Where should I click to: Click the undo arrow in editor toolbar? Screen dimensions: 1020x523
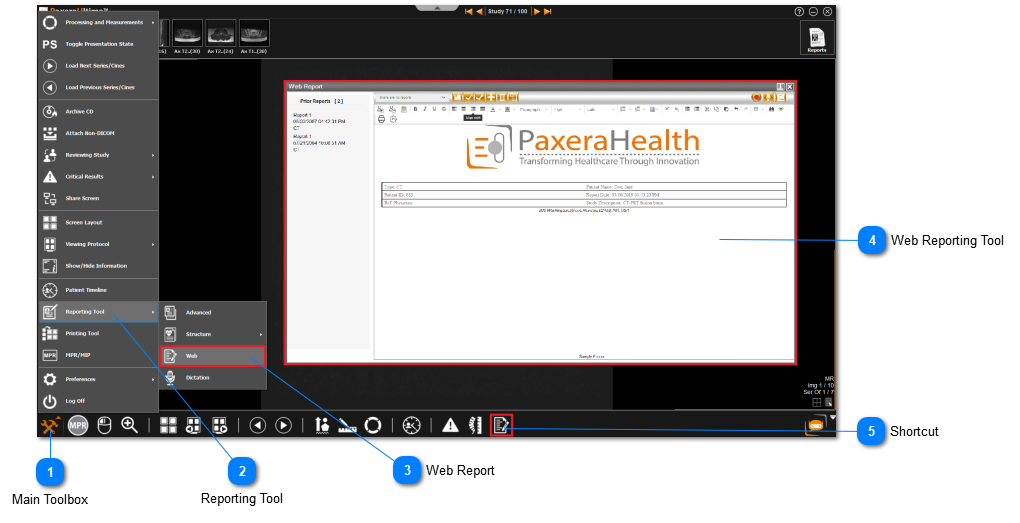point(736,109)
